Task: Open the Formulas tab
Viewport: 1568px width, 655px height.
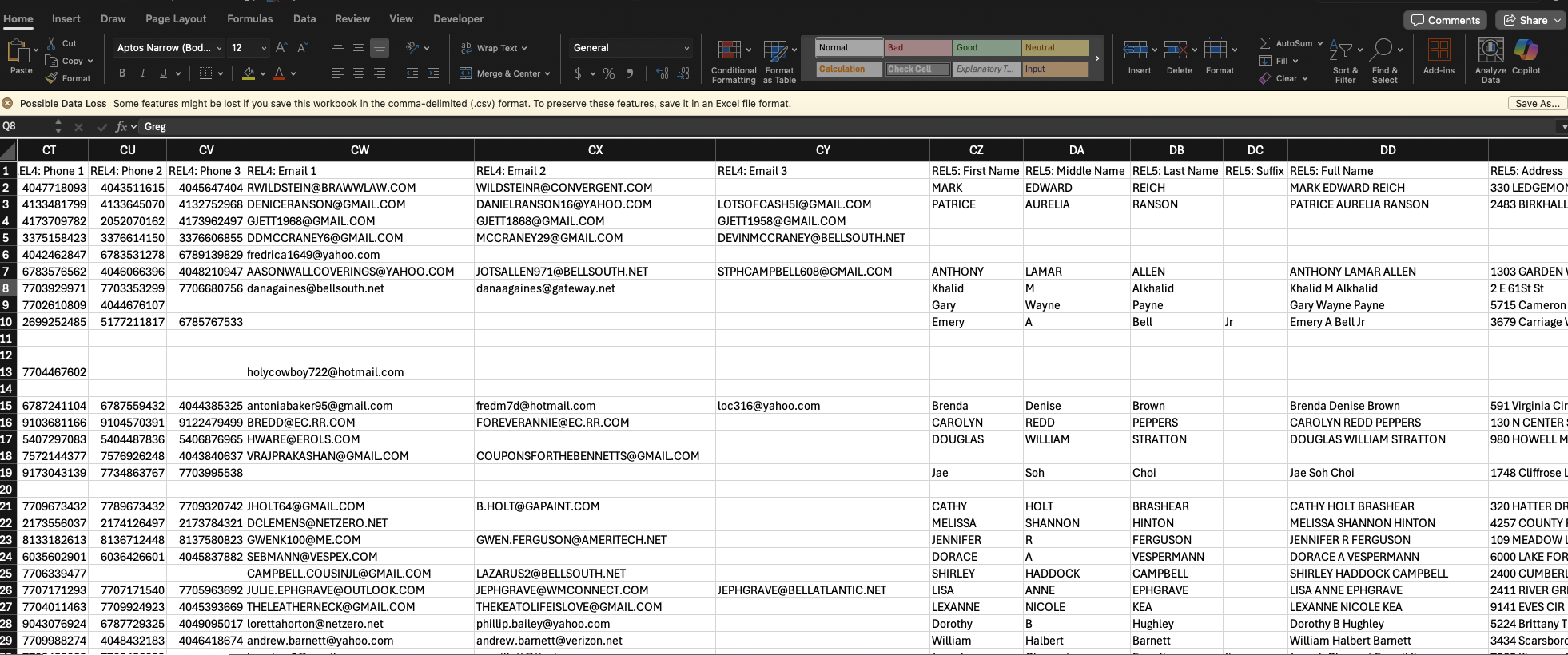Action: click(250, 18)
